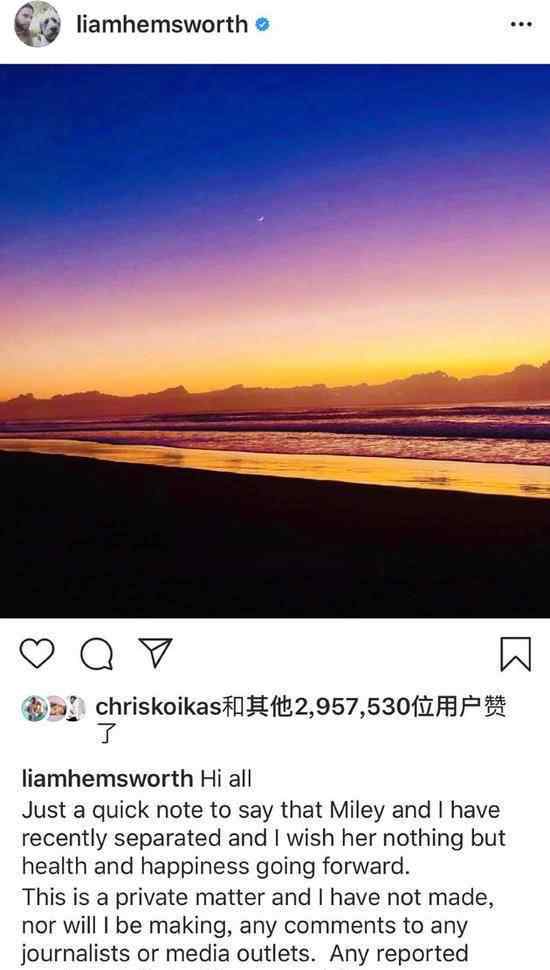This screenshot has width=550, height=970.
Task: Tap the caption line mentioning Miley
Action: coord(261,809)
